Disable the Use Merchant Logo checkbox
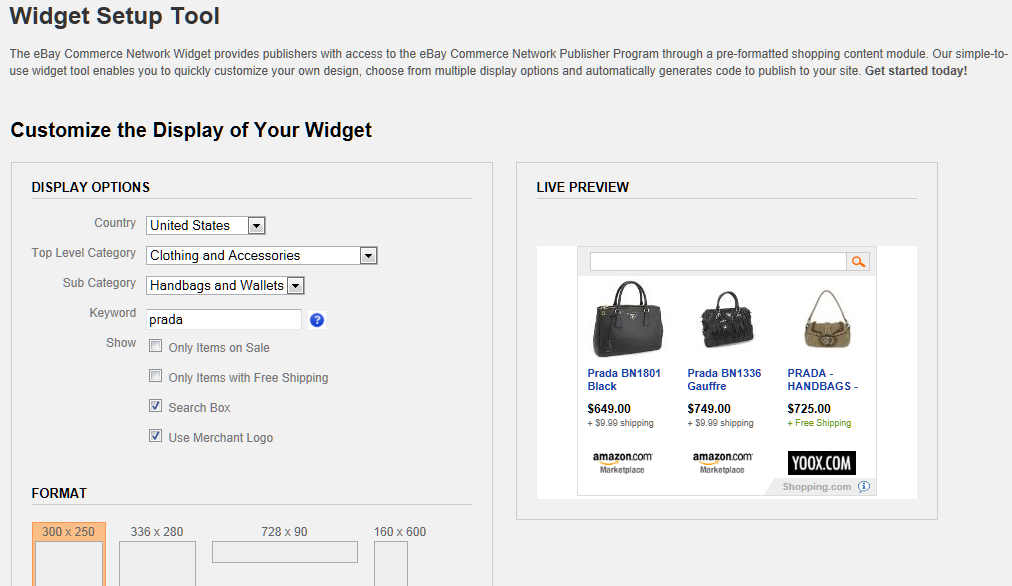 coord(156,437)
